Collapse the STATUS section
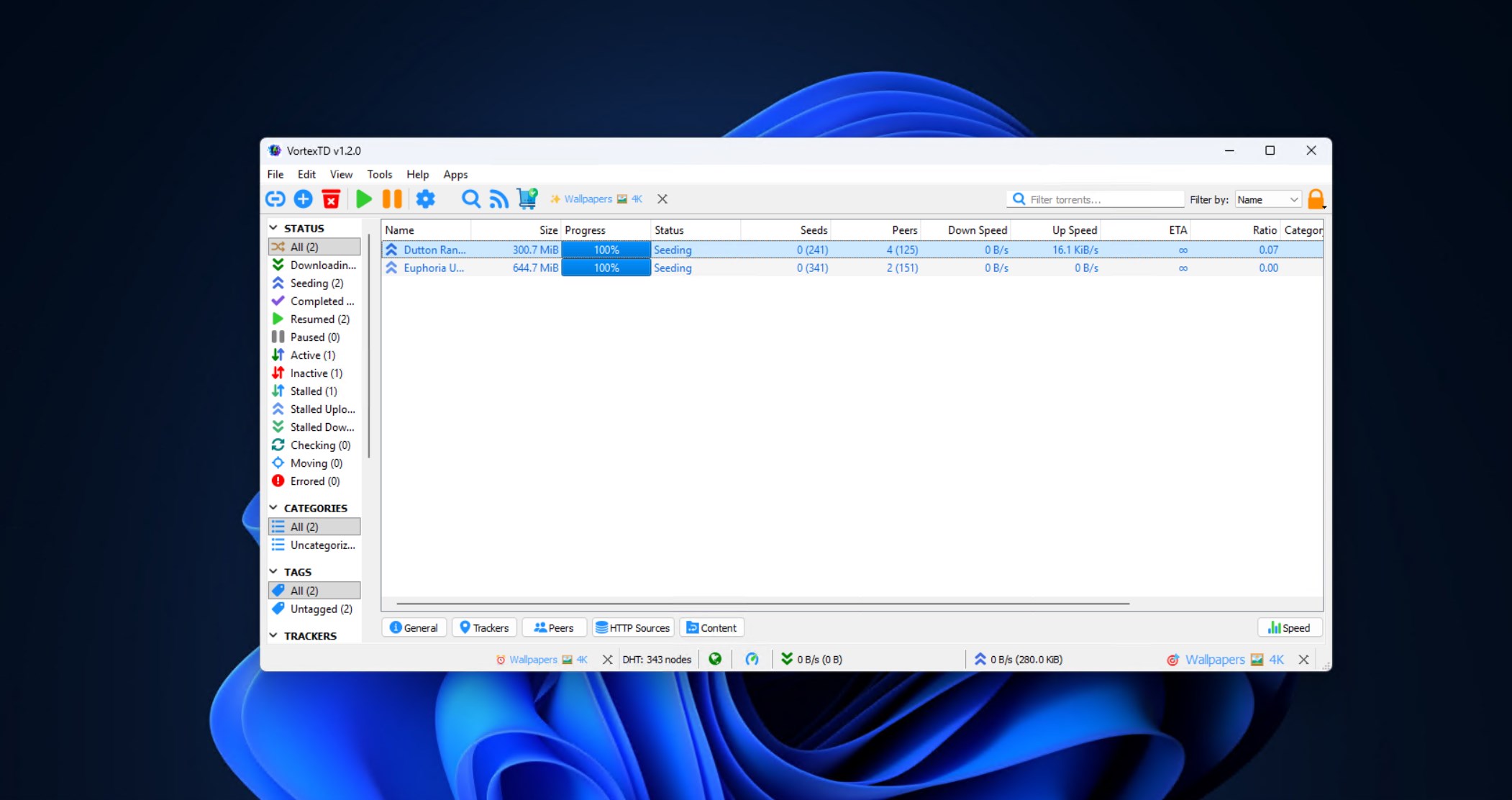 click(x=273, y=227)
